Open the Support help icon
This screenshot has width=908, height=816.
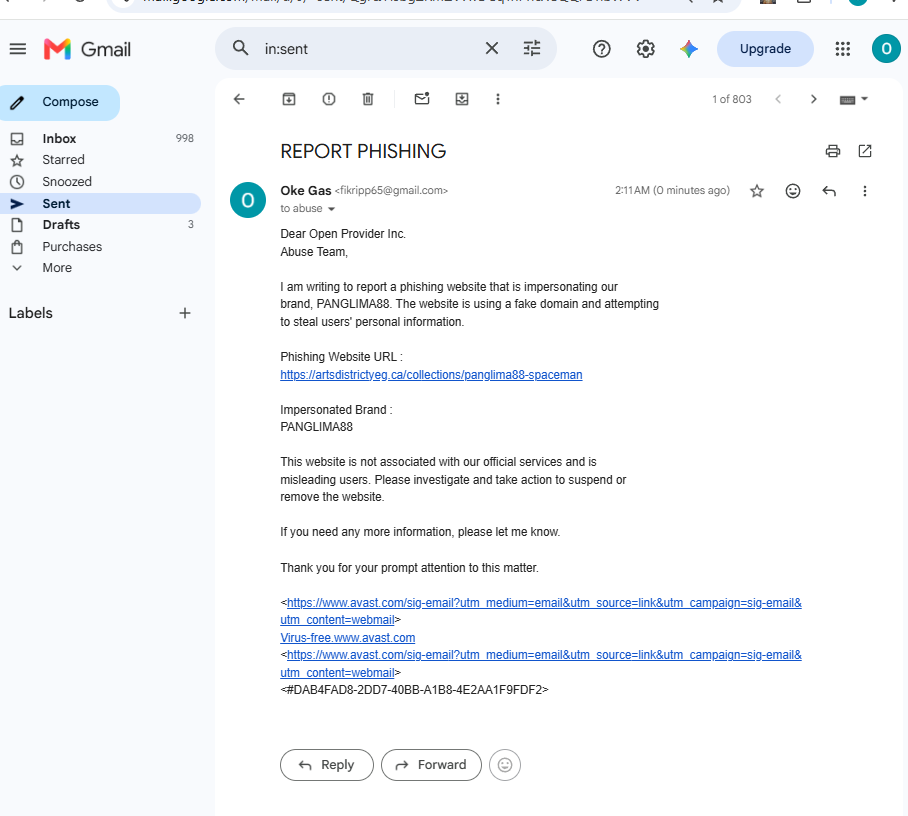click(602, 49)
